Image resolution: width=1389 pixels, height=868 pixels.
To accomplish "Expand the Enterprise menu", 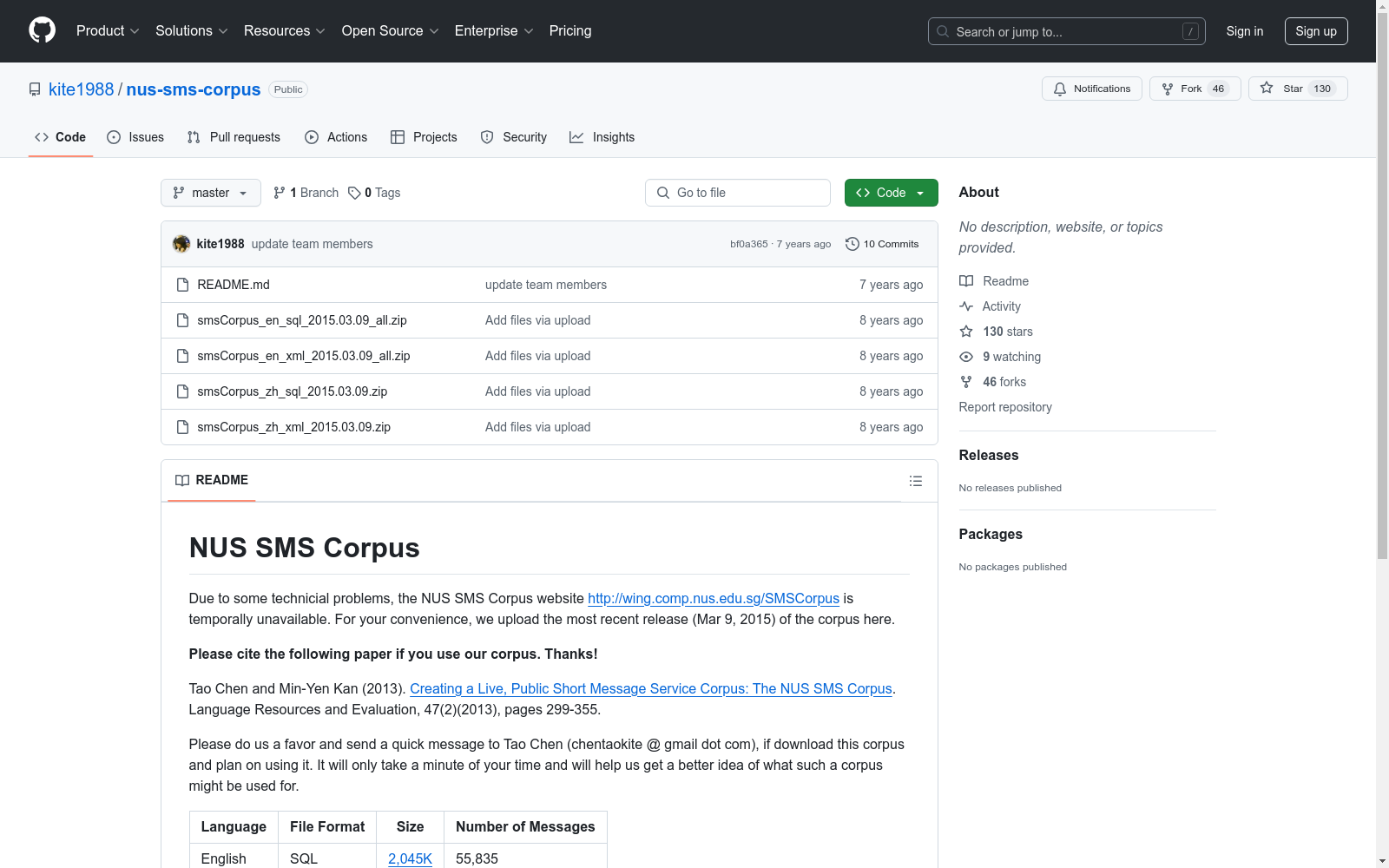I will tap(494, 30).
